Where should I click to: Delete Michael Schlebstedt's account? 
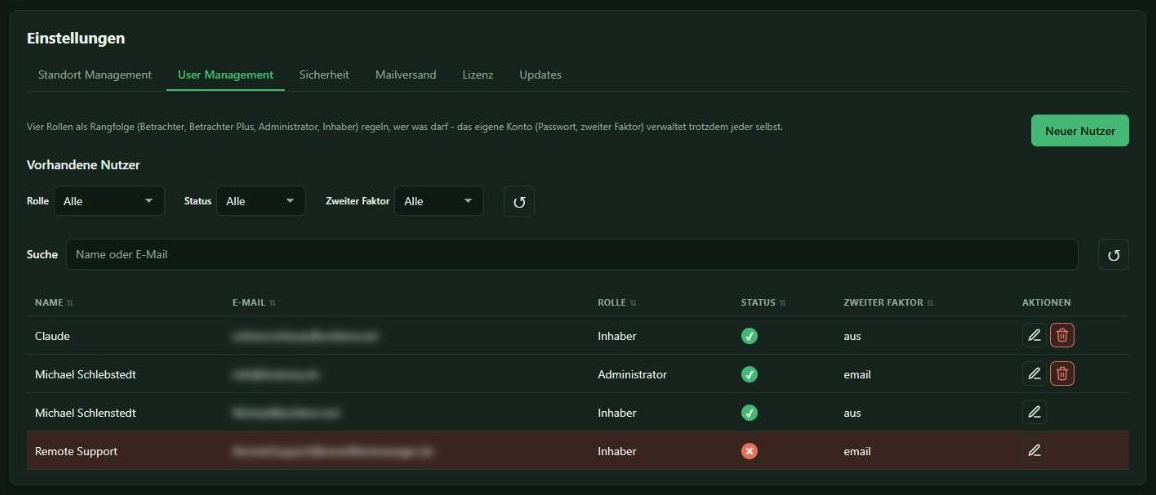[1062, 374]
